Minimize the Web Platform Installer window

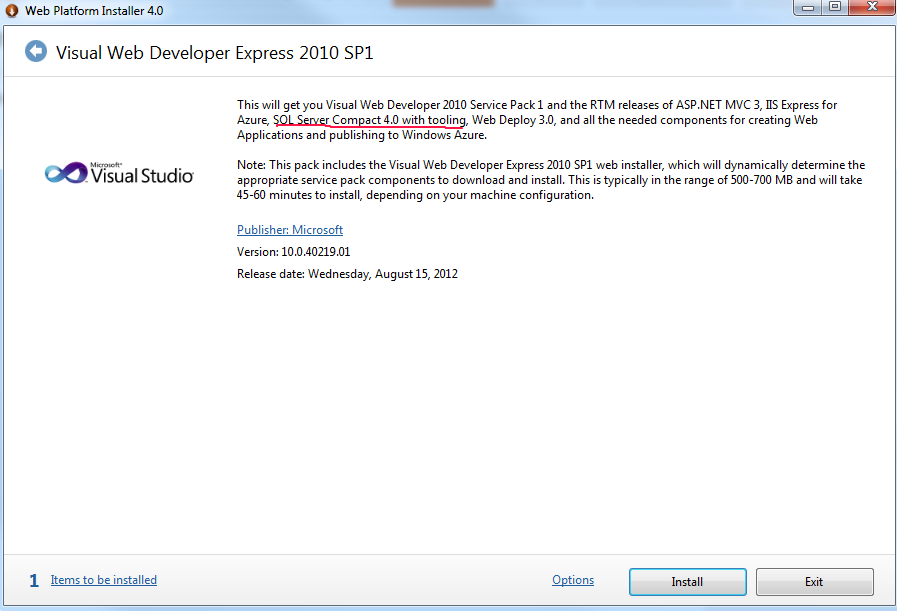[x=808, y=7]
